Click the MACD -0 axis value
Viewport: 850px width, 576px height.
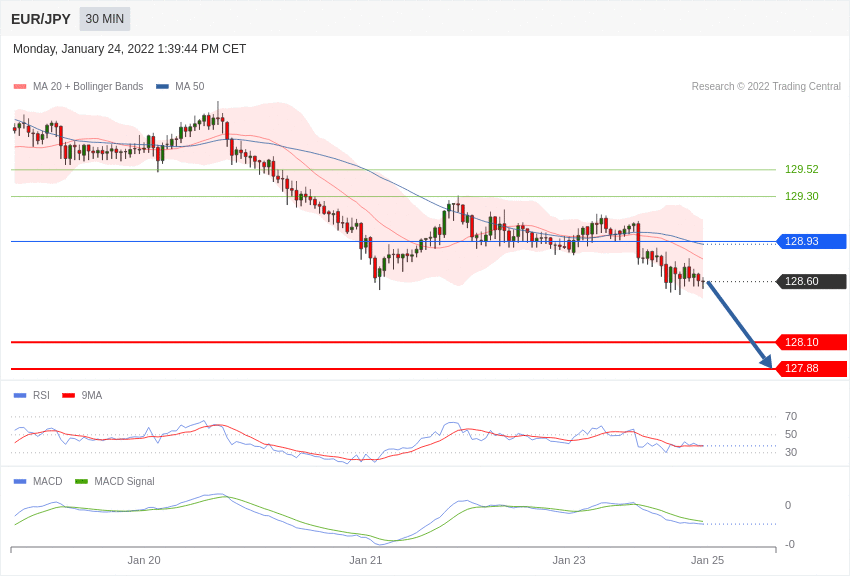point(790,544)
